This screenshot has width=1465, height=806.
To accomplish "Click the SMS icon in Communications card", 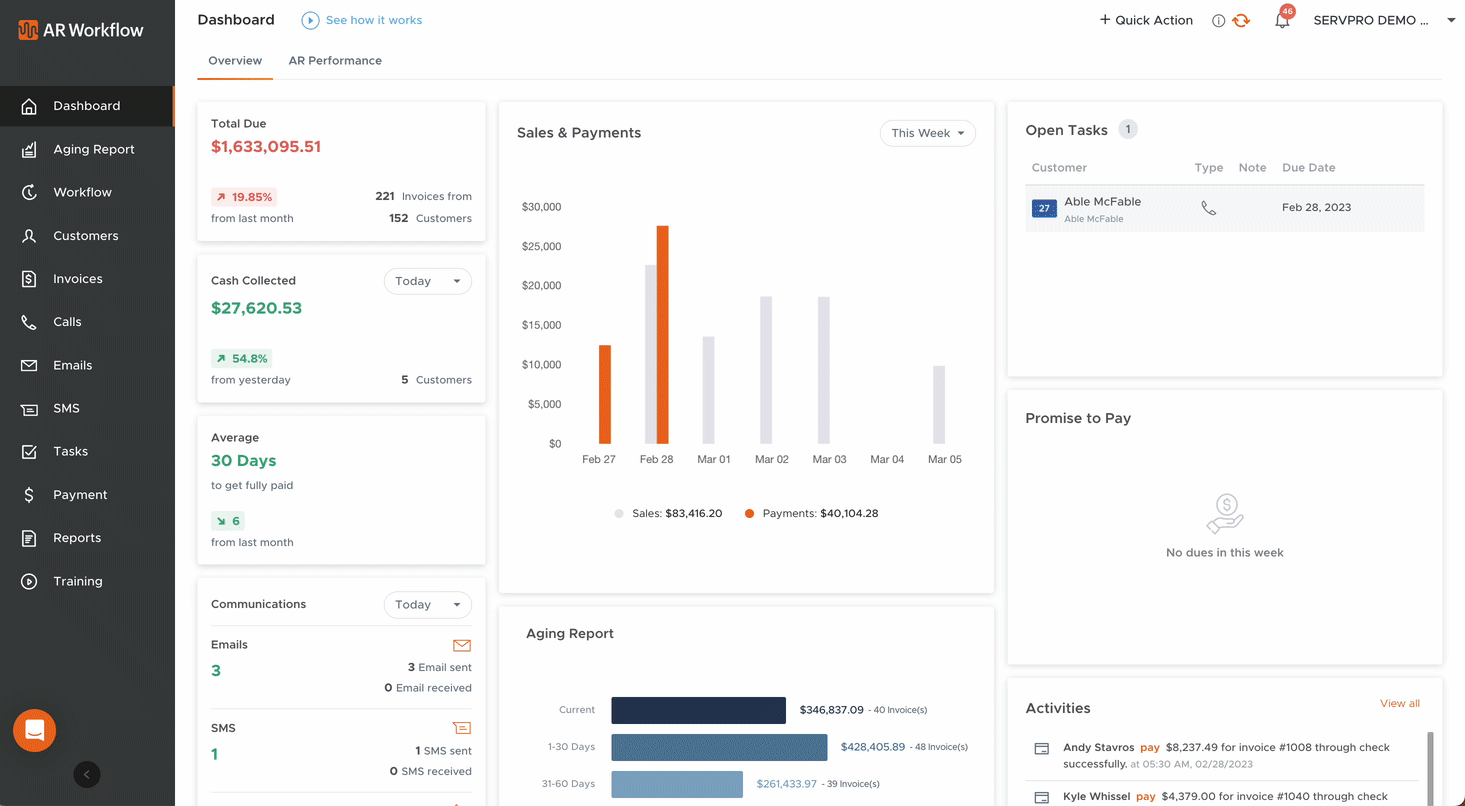I will (x=461, y=728).
